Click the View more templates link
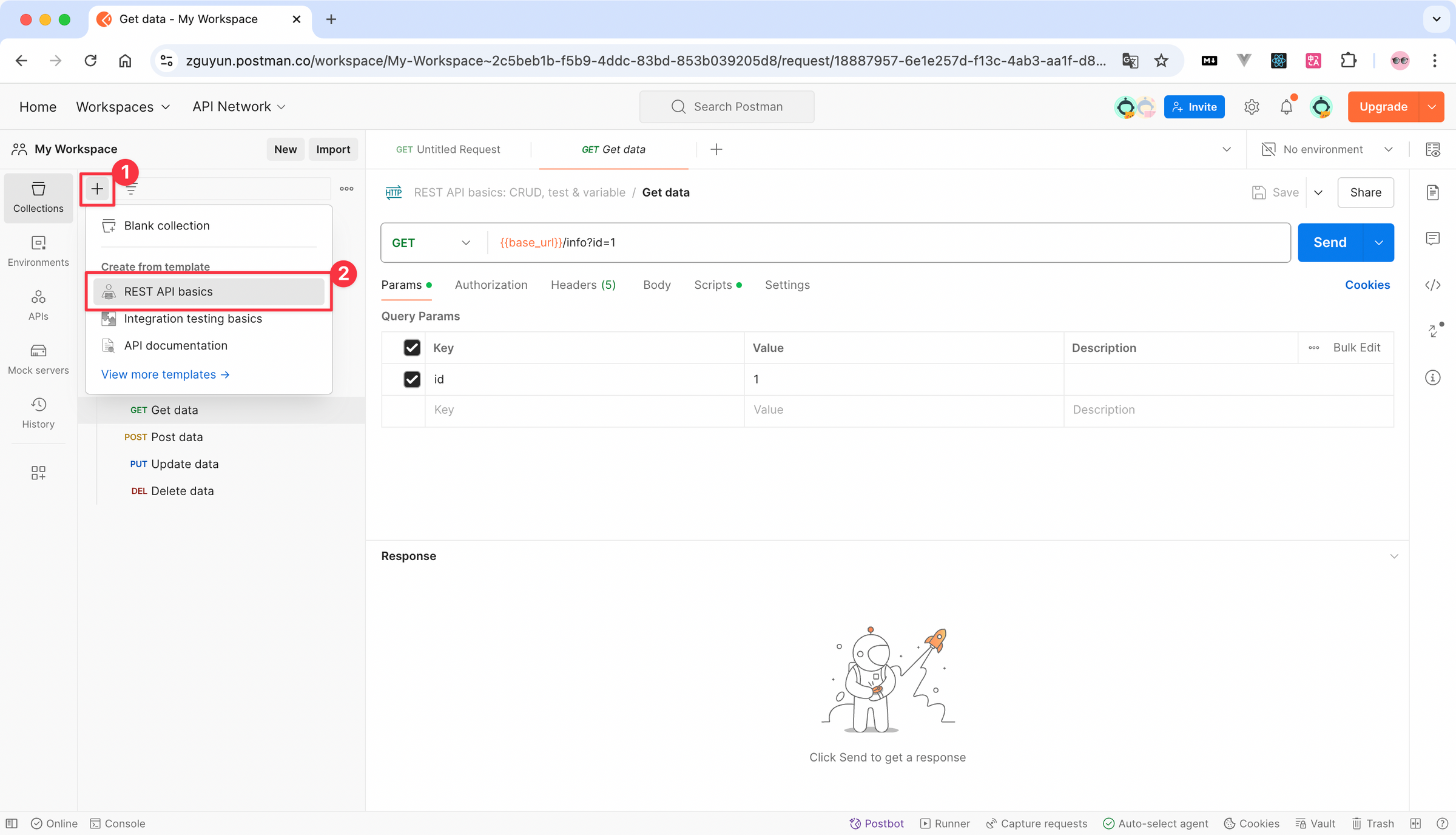The height and width of the screenshot is (835, 1456). [x=165, y=374]
